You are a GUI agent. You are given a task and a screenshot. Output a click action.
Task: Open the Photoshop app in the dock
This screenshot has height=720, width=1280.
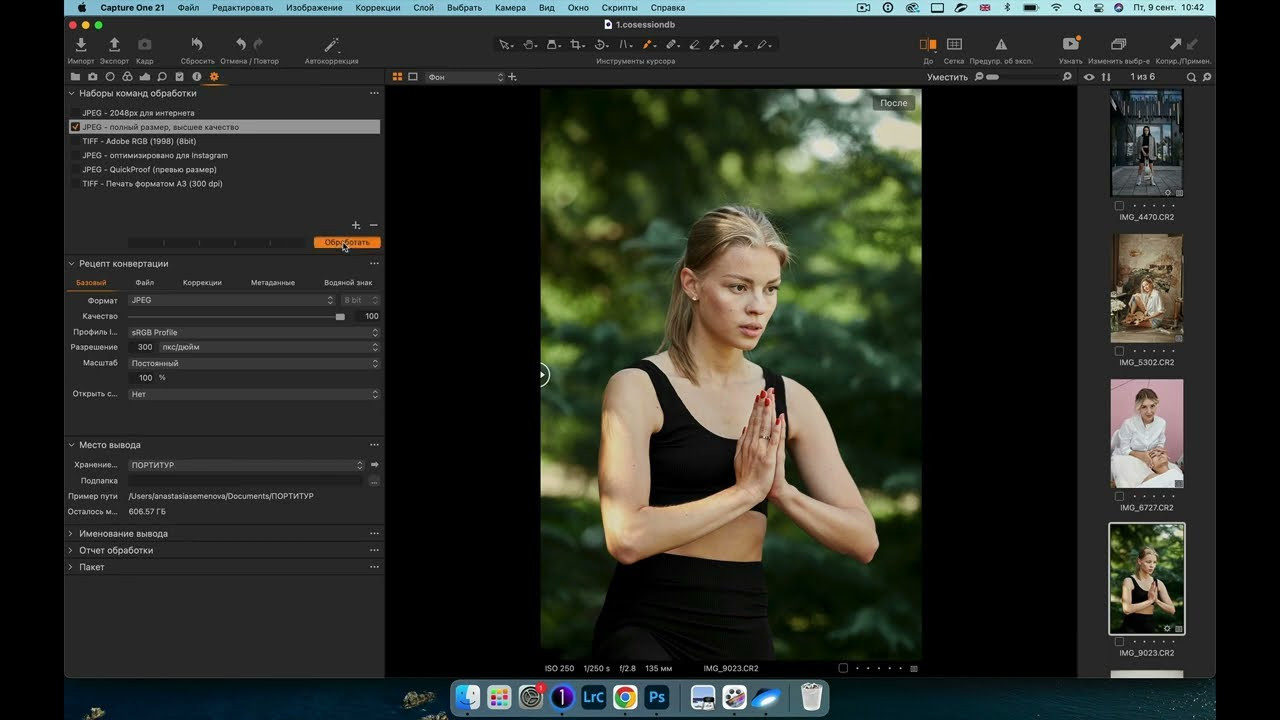click(657, 697)
